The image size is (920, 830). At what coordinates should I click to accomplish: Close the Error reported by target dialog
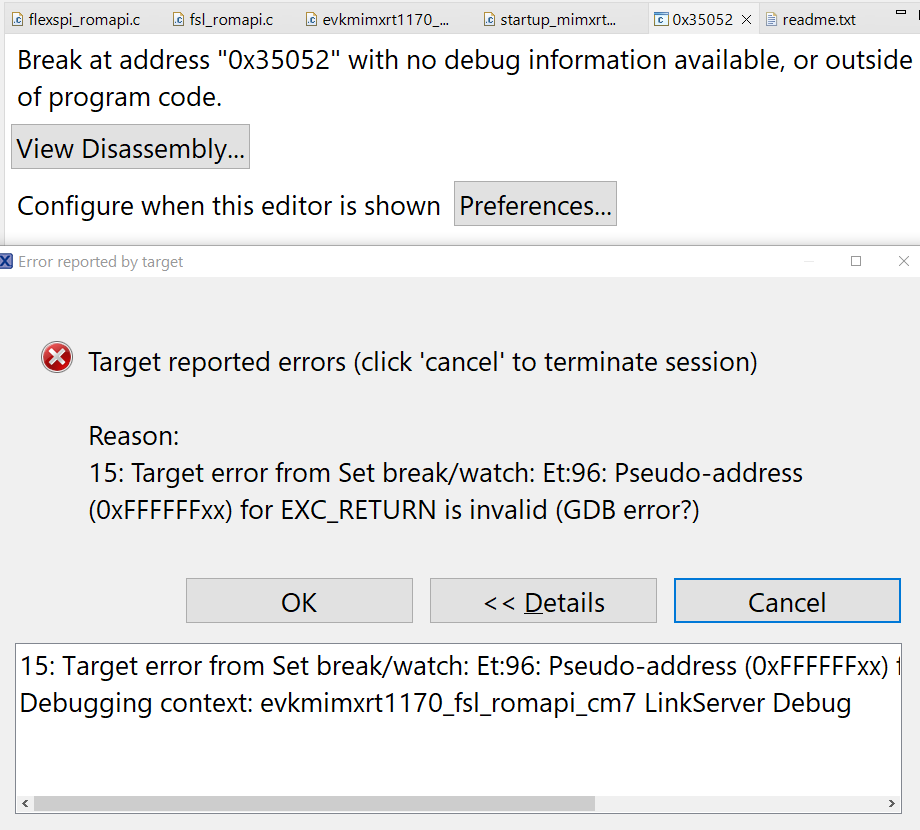904,261
